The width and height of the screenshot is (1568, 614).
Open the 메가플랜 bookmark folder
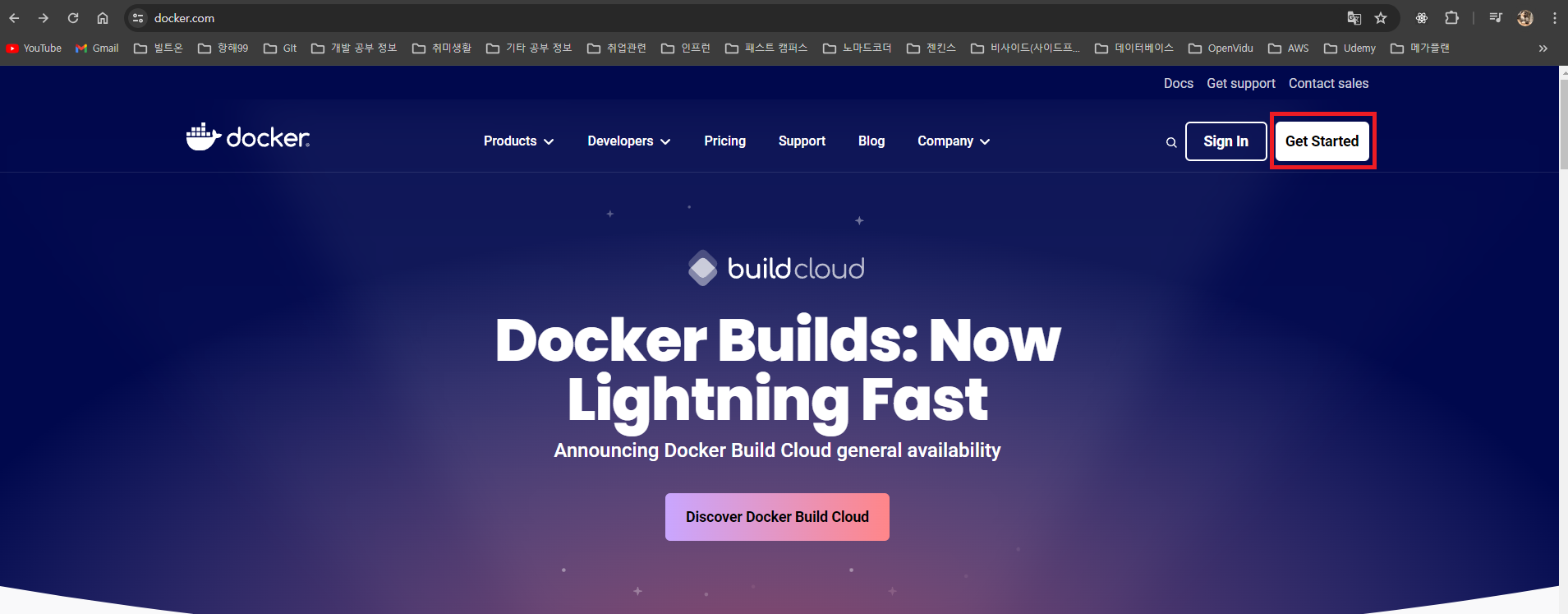1420,48
